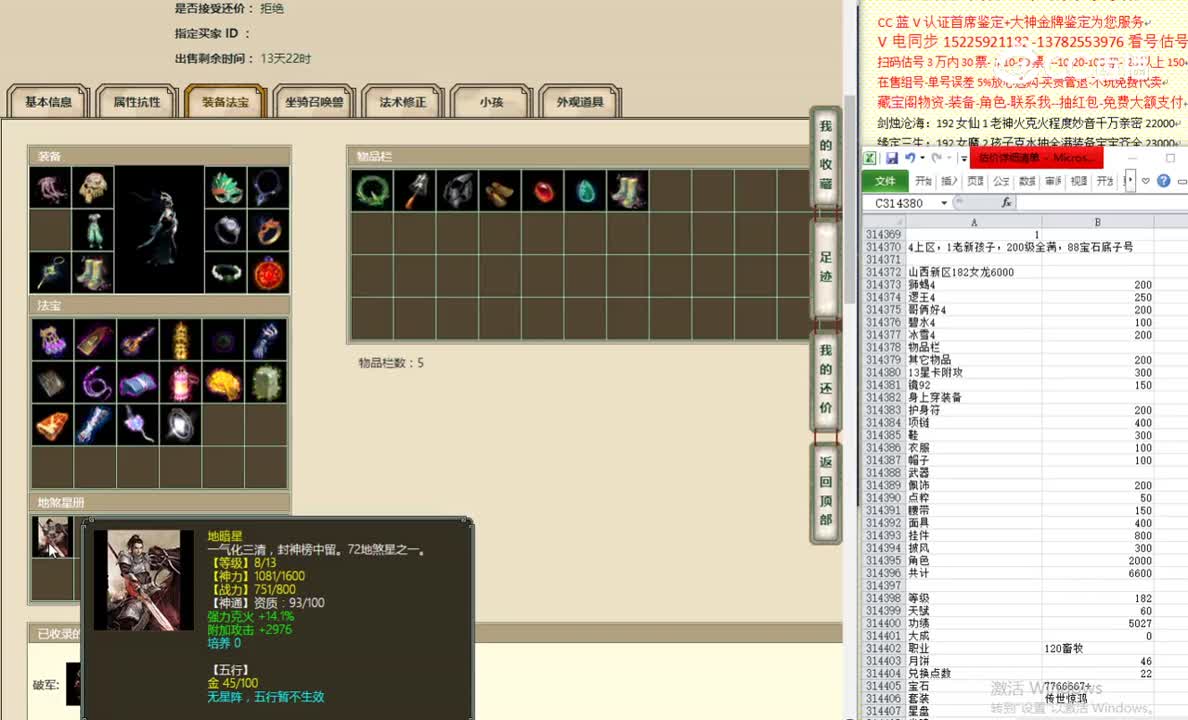Click the boots icon in 物品栏

[628, 189]
